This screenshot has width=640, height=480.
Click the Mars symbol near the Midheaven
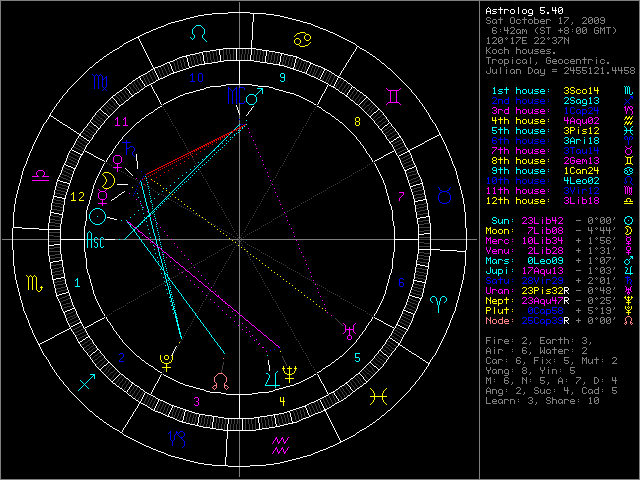(x=254, y=98)
